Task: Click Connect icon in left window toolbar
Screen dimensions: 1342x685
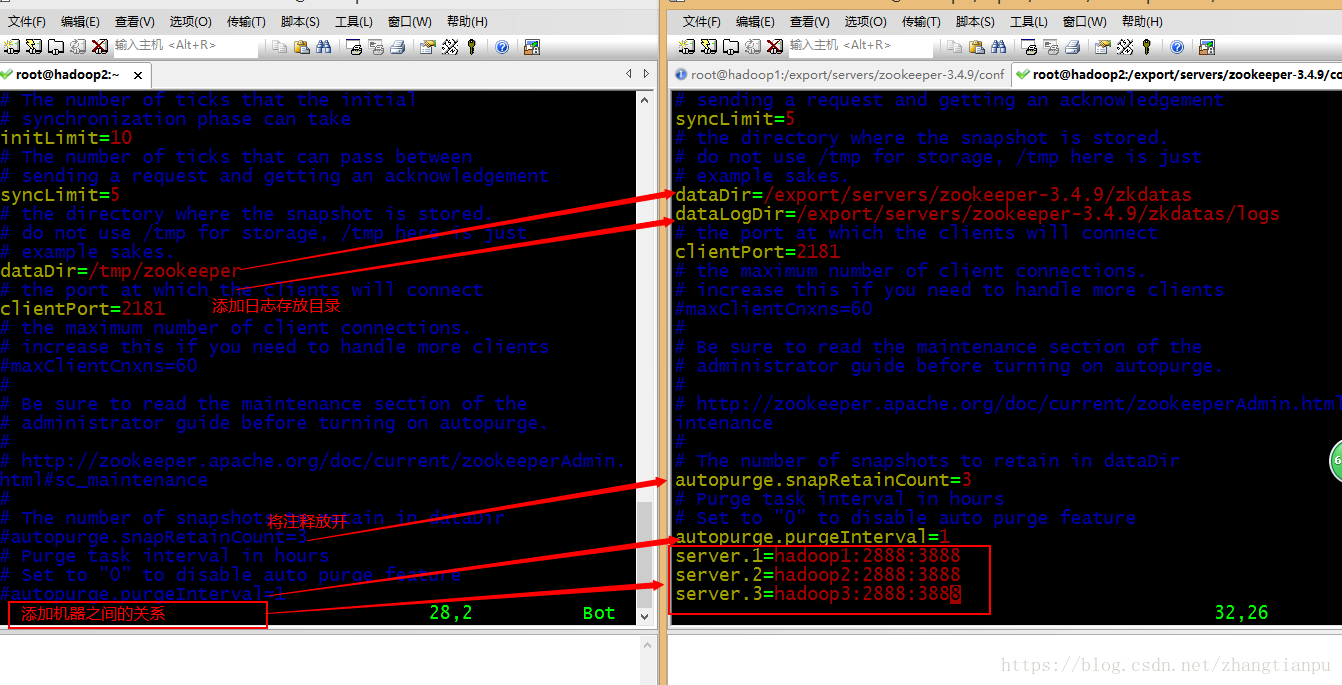Action: click(10, 46)
